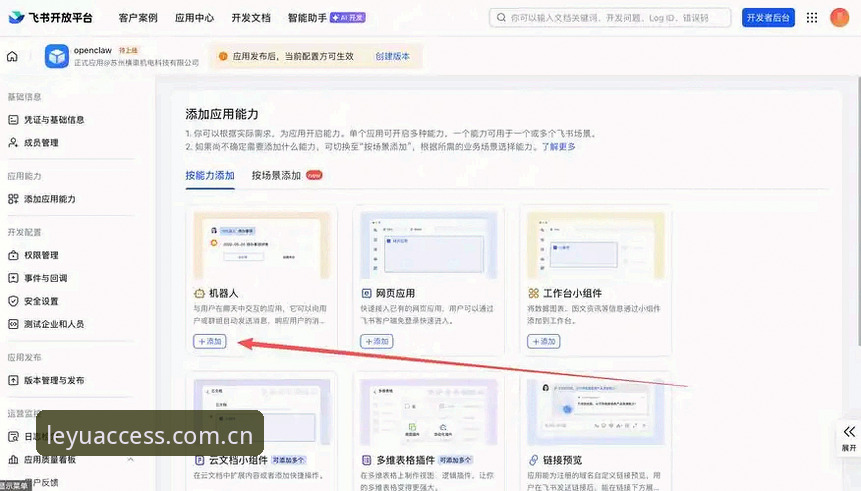Screen dimensions: 861x491
Task: Click the 应用质量看板 chart icon
Action: [x=13, y=460]
